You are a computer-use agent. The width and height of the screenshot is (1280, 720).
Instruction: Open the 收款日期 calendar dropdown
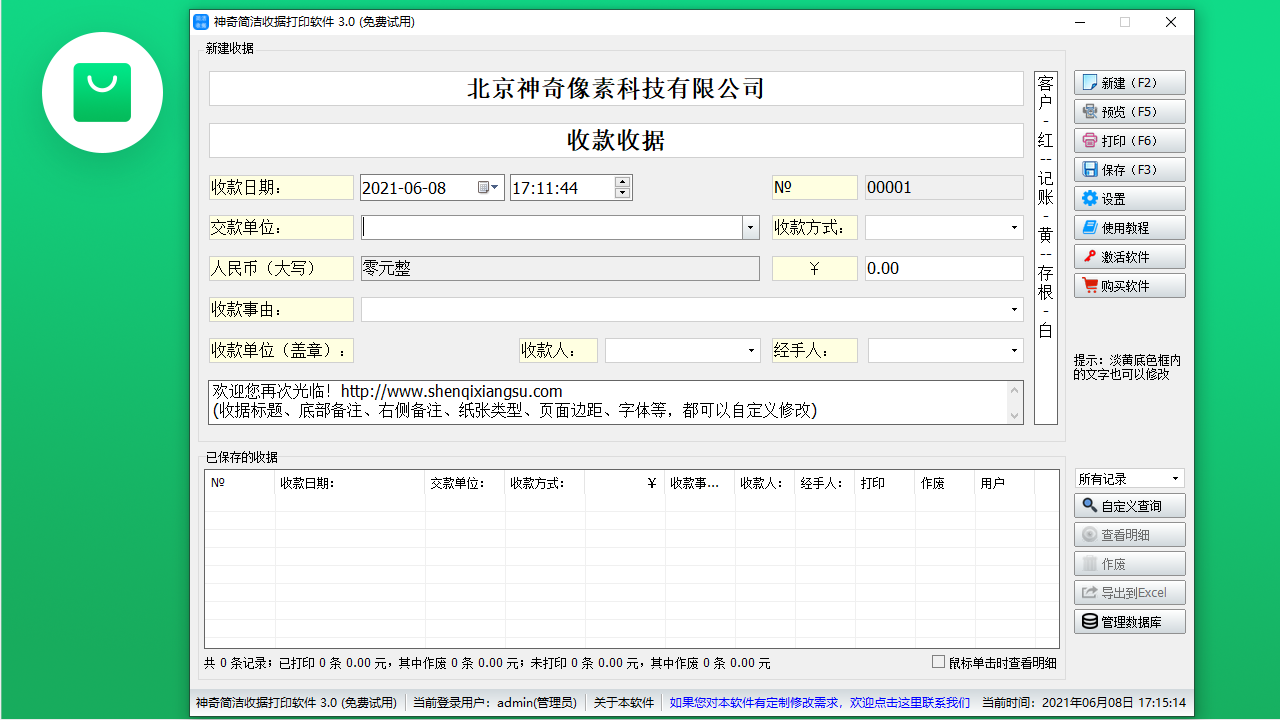(489, 187)
